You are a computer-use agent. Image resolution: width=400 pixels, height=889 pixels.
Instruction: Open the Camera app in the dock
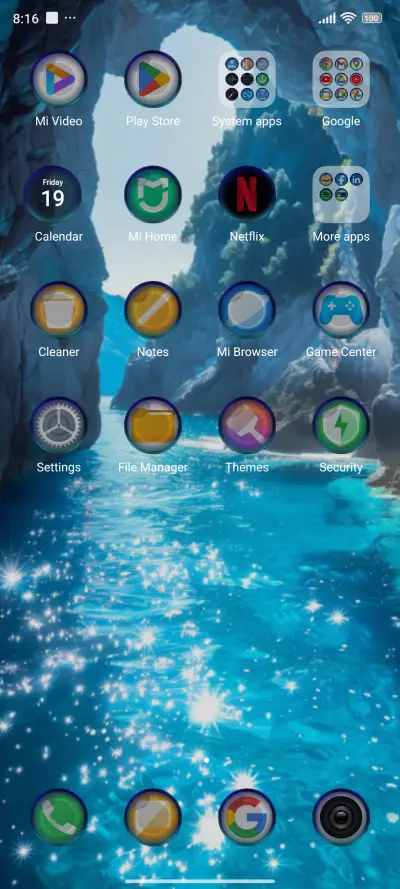341,818
